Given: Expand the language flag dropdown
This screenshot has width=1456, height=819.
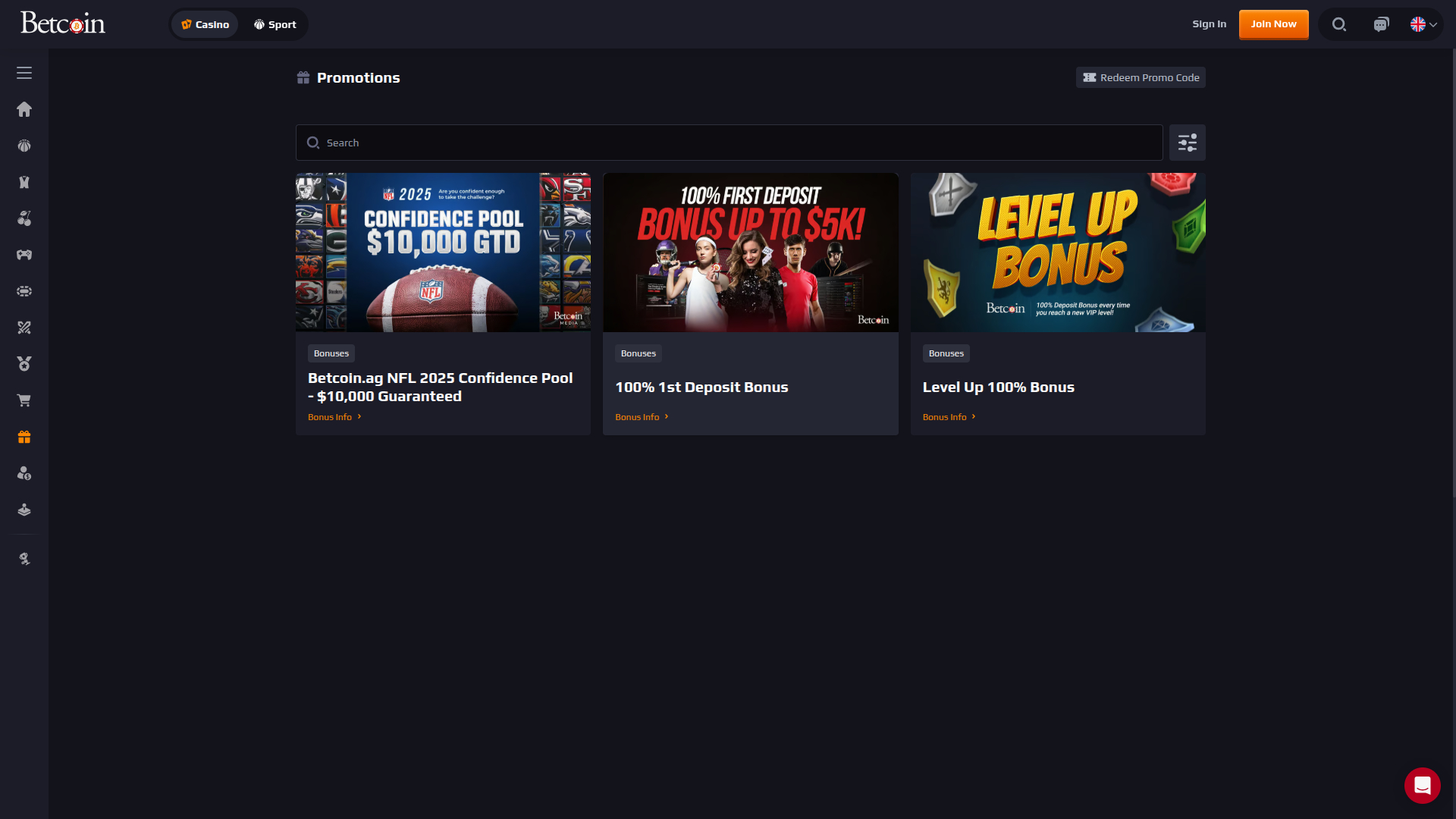Looking at the screenshot, I should [x=1423, y=24].
